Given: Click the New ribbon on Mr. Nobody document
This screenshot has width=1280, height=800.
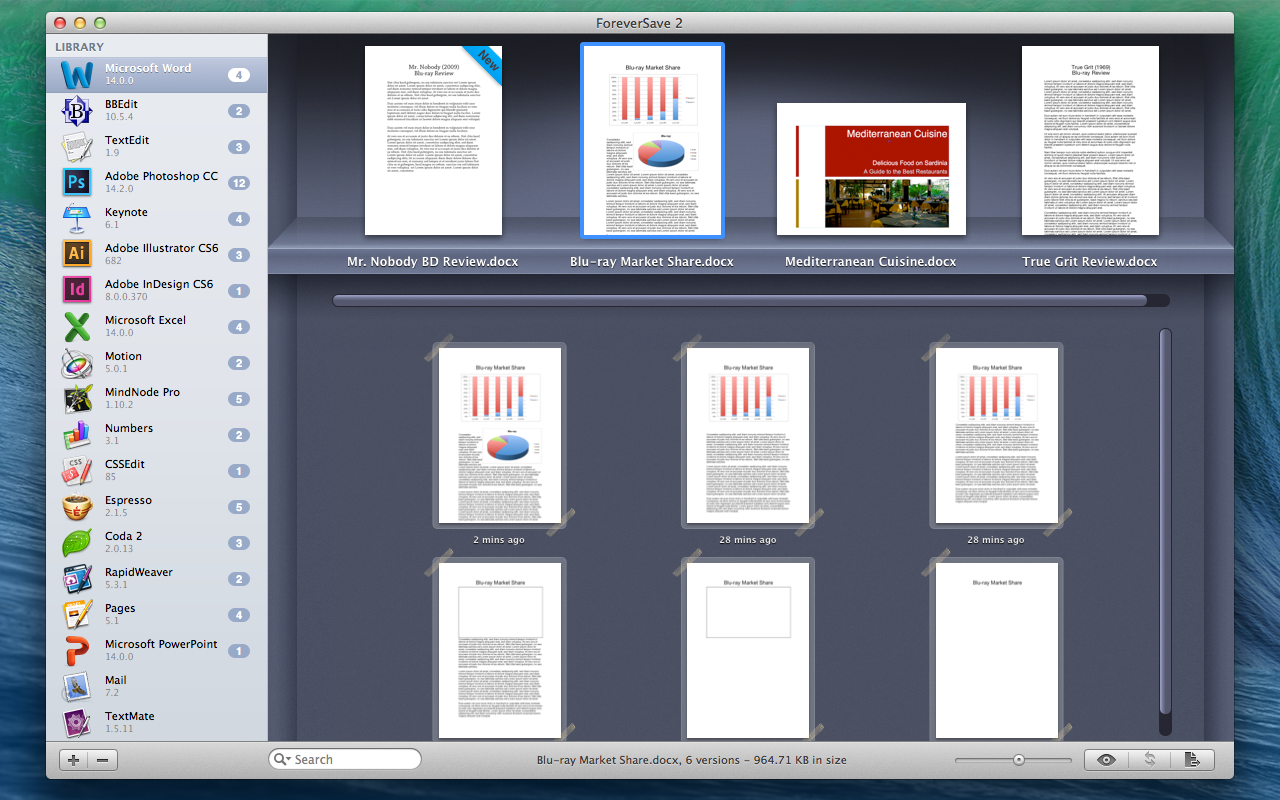Looking at the screenshot, I should pyautogui.click(x=485, y=63).
